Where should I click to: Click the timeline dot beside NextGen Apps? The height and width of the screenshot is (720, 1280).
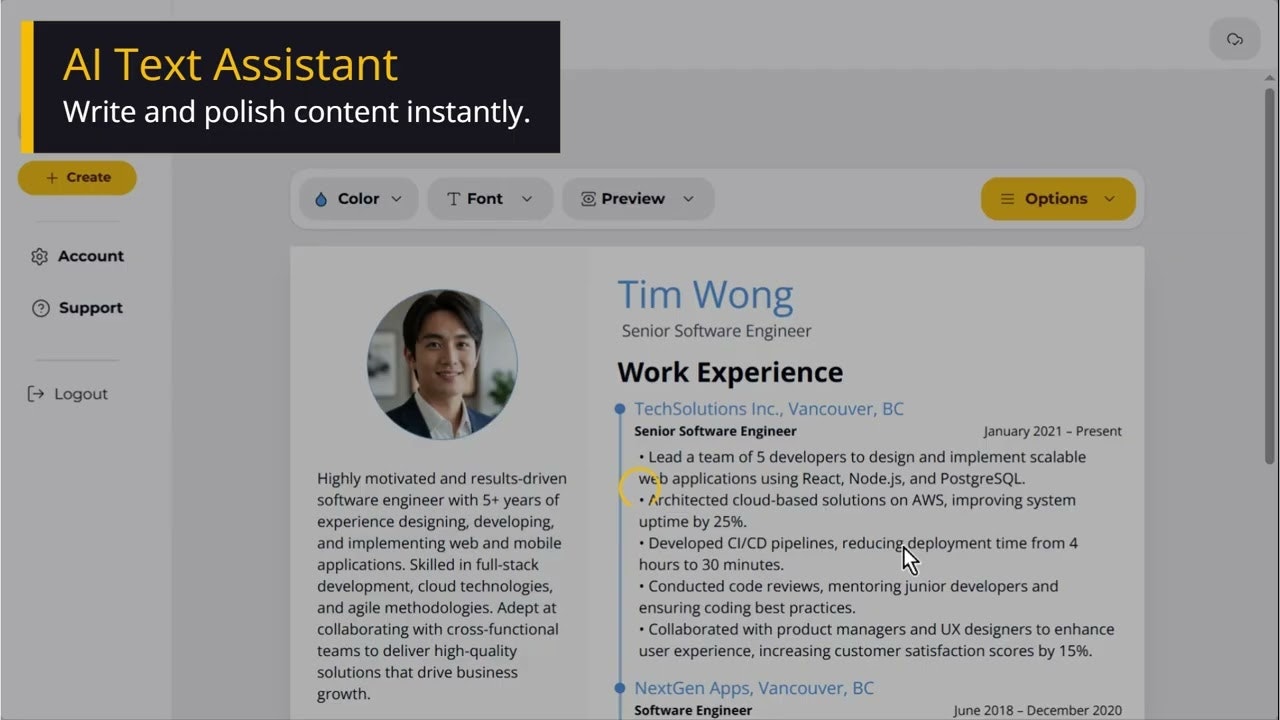pos(620,688)
